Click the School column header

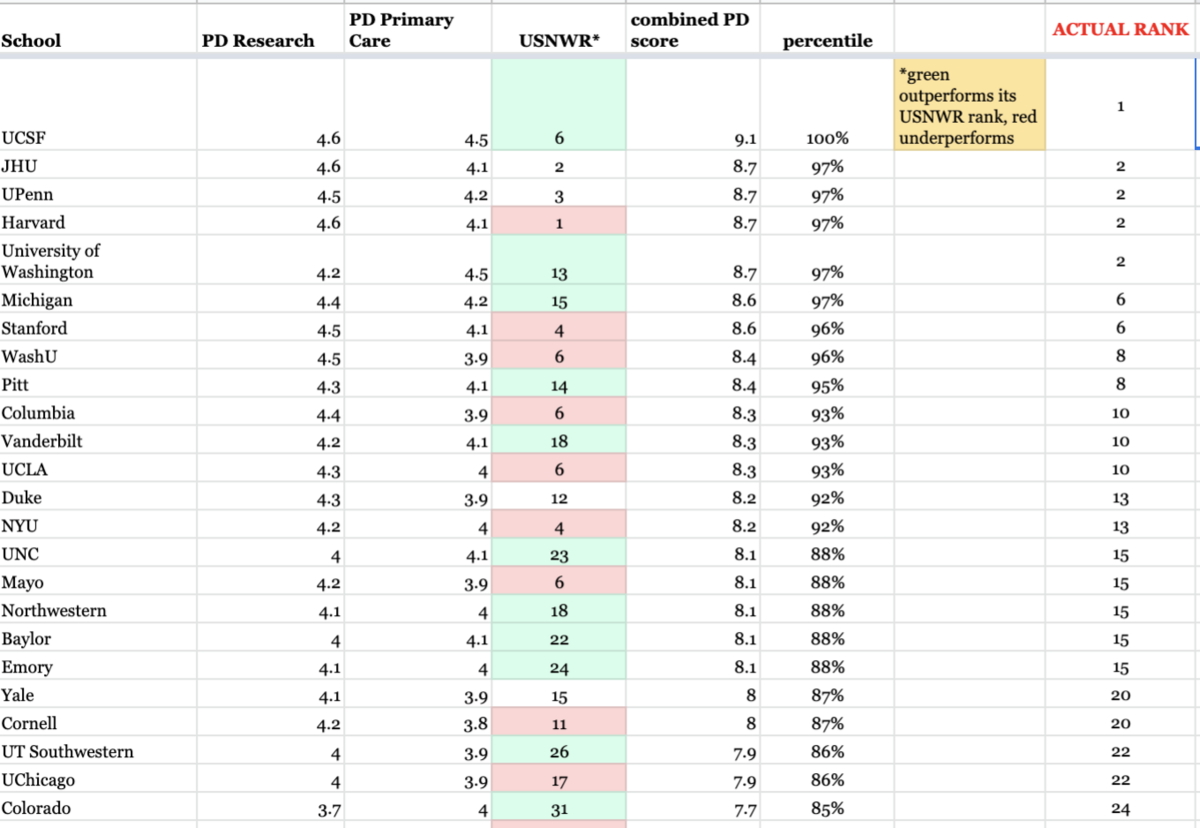click(x=31, y=41)
